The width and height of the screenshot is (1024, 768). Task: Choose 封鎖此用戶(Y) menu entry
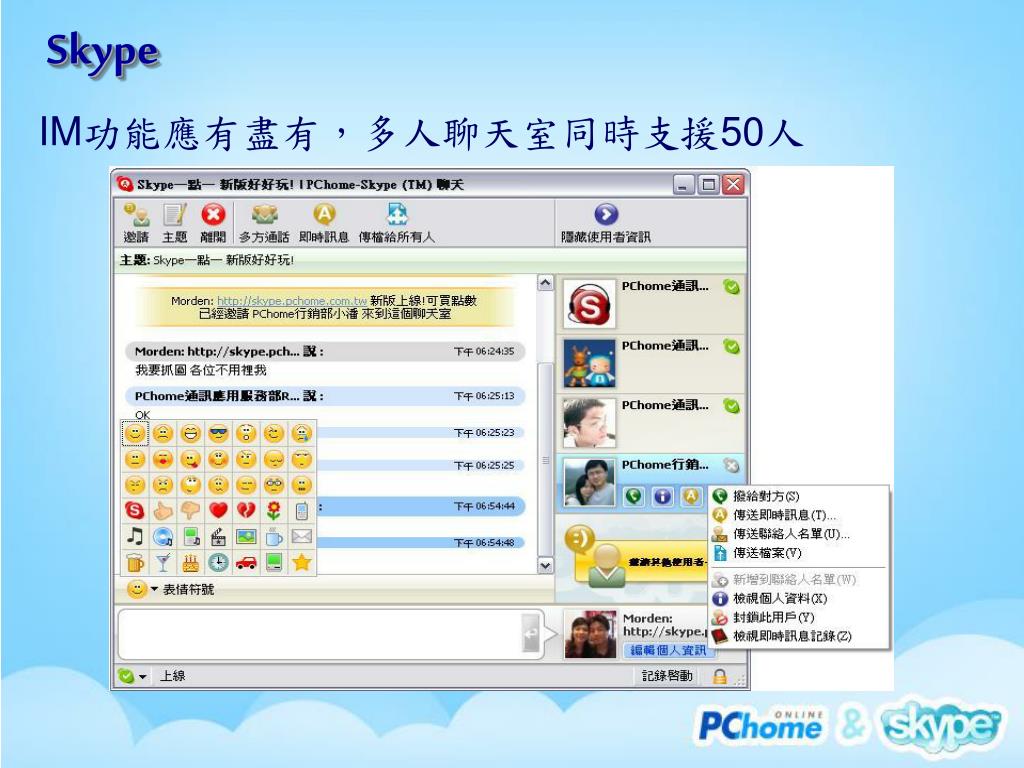pyautogui.click(x=798, y=617)
